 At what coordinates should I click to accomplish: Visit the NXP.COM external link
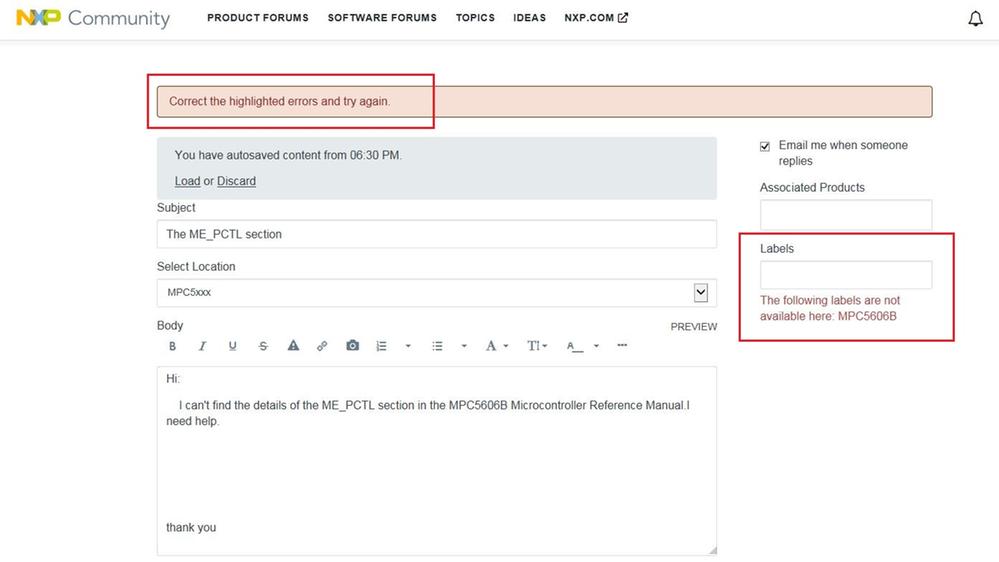[x=596, y=18]
